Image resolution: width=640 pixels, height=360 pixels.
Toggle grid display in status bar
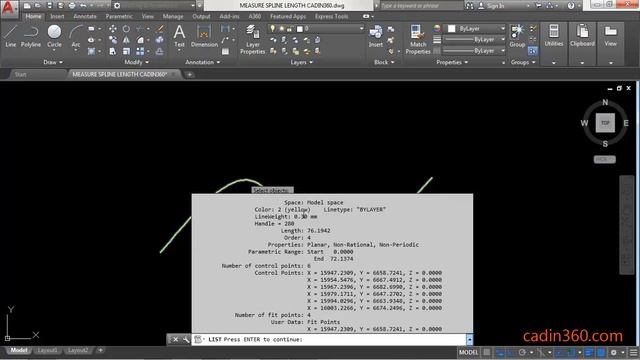tap(487, 352)
